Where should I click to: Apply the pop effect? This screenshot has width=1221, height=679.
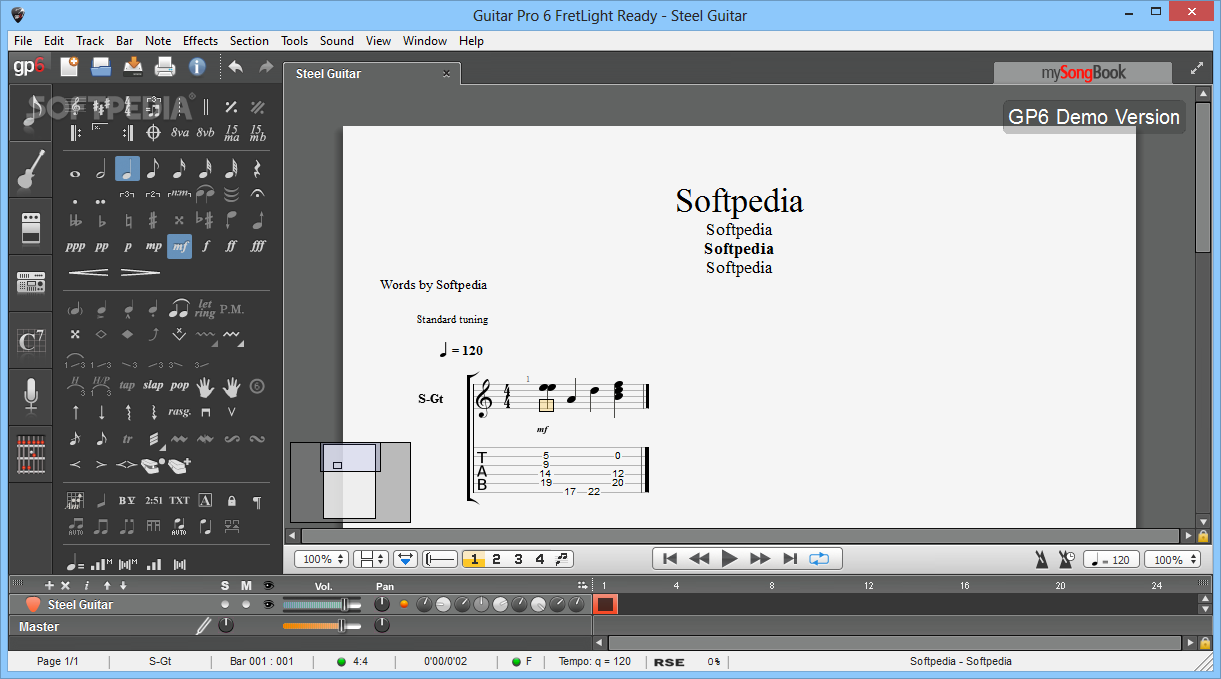click(179, 385)
